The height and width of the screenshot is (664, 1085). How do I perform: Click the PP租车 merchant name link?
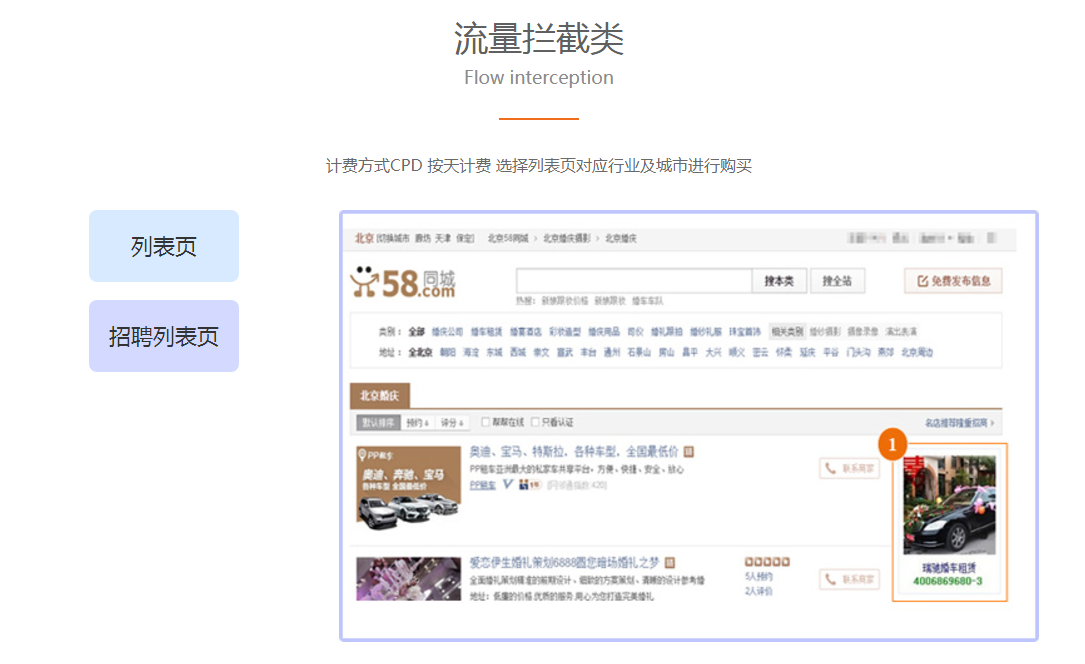point(482,486)
